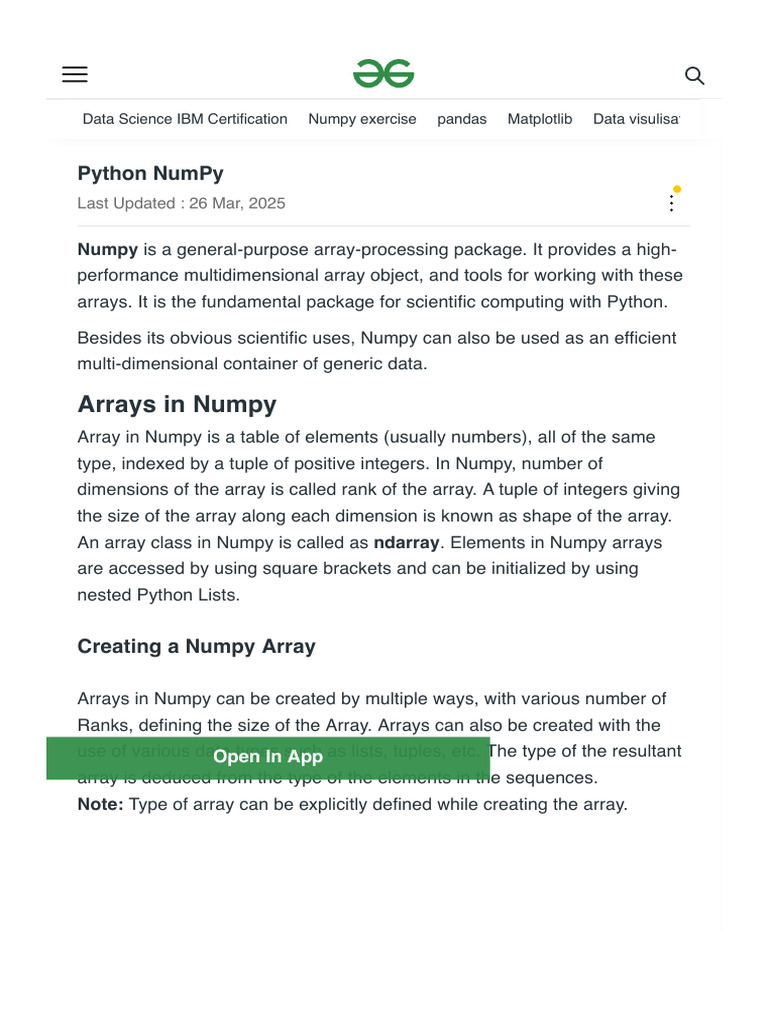This screenshot has width=768, height=1024.
Task: Click the bold Note: label
Action: [100, 804]
